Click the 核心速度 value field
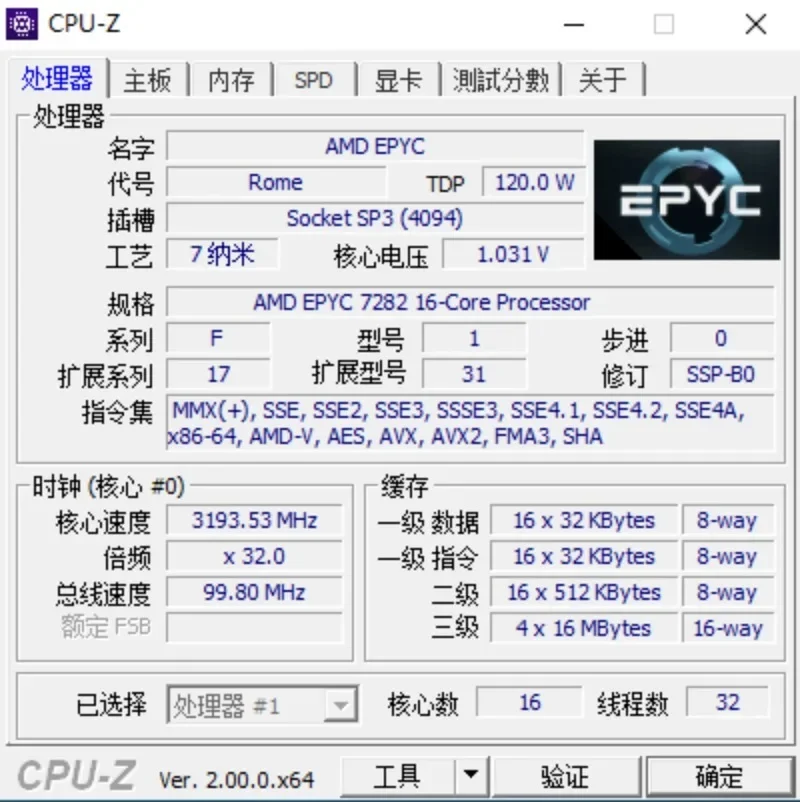Screen dimensions: 800x802 point(255,520)
